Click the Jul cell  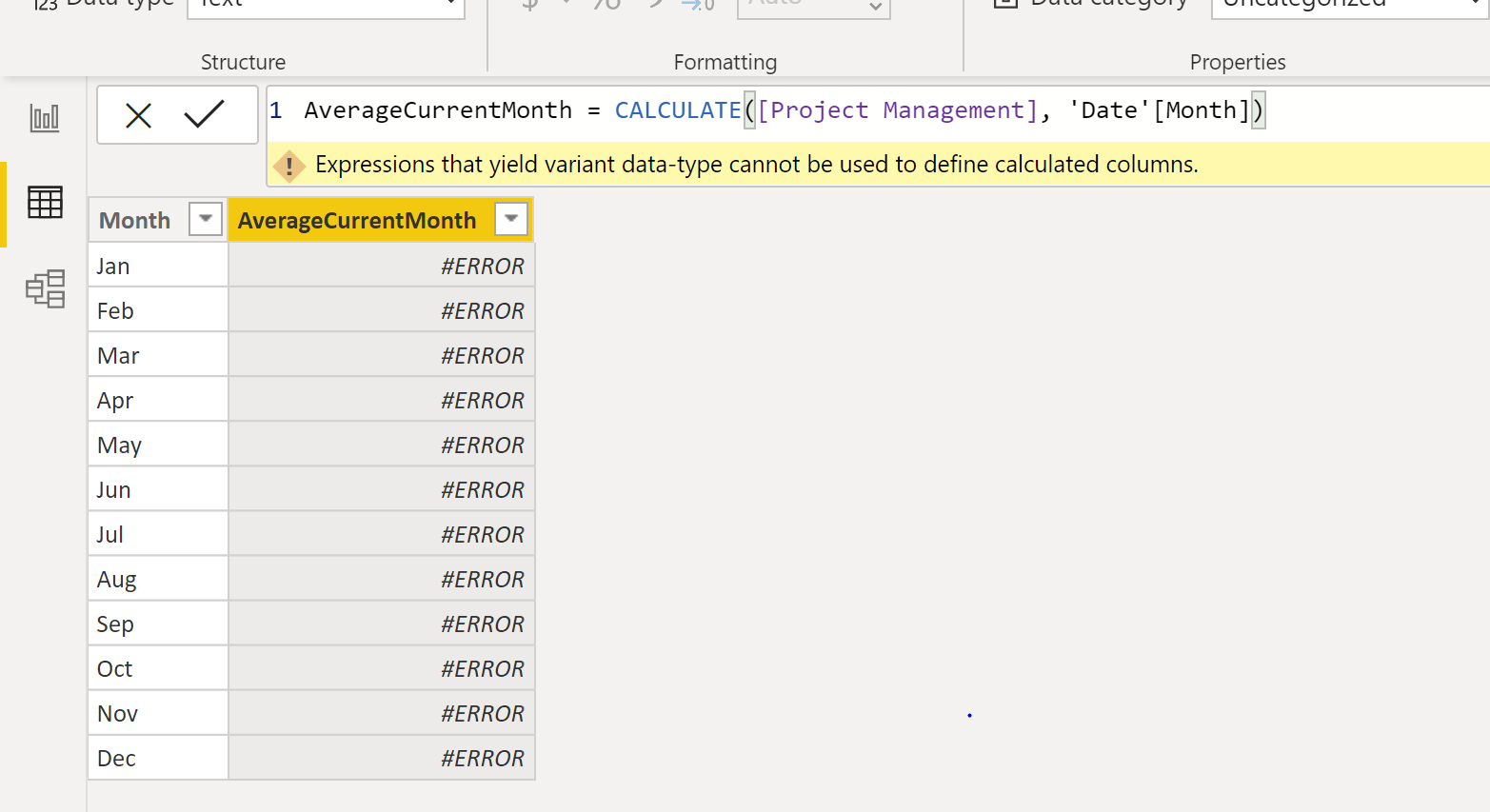158,534
